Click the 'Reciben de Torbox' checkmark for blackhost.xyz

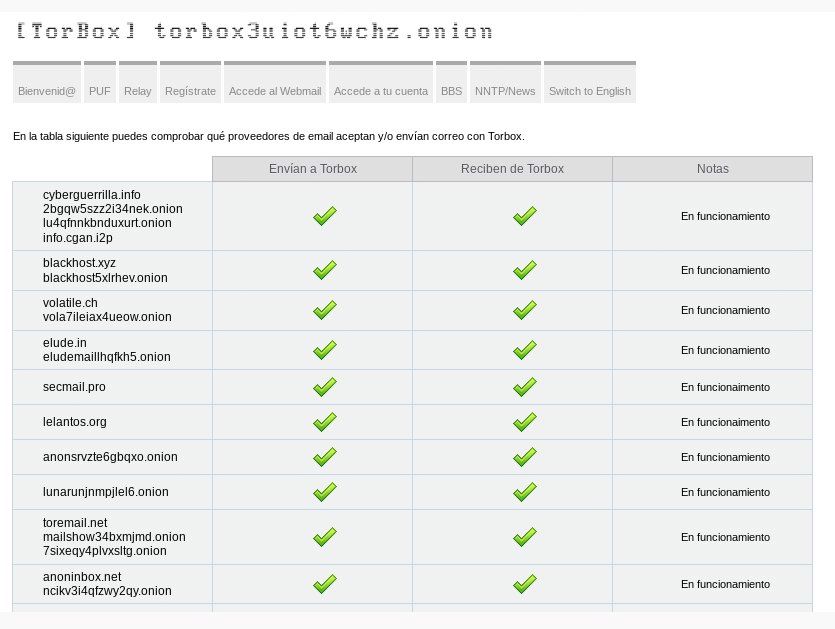524,270
